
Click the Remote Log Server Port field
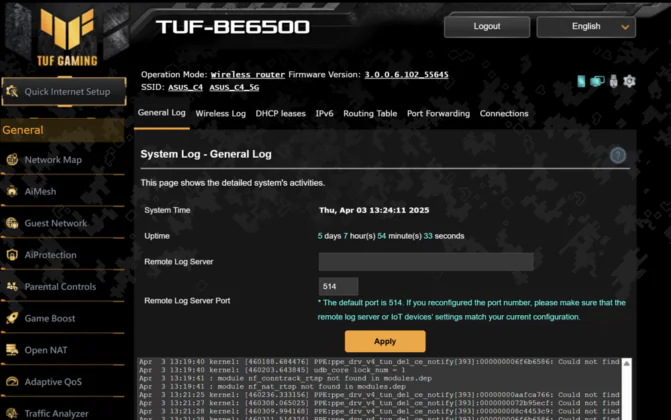click(338, 286)
